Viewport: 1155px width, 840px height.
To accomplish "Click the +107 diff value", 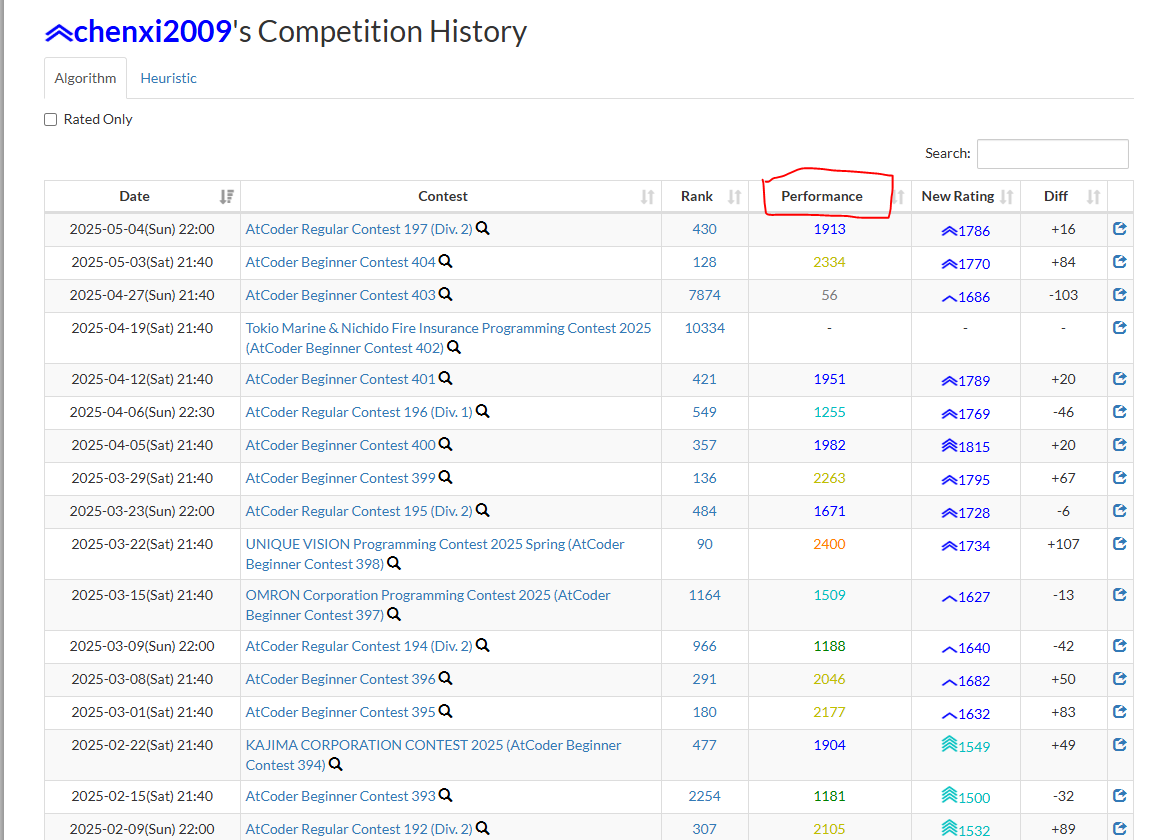I will point(1063,544).
